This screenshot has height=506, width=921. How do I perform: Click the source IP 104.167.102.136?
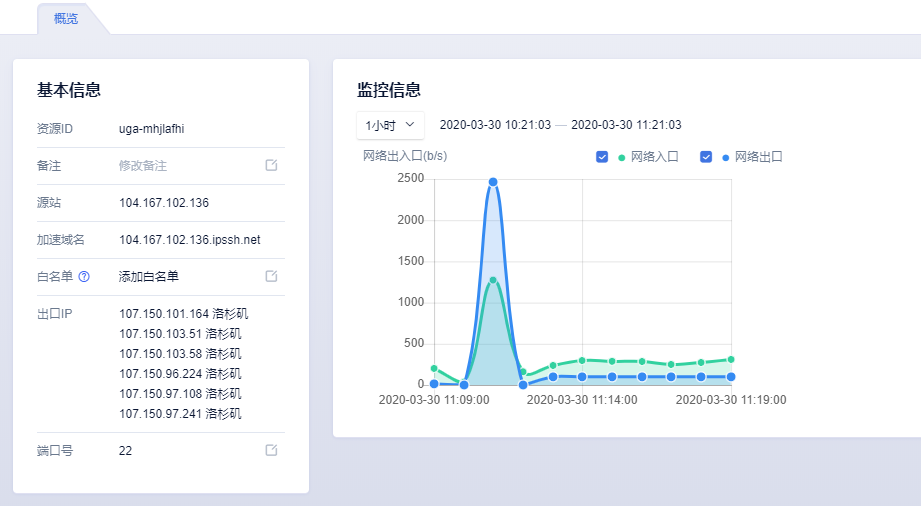[164, 203]
